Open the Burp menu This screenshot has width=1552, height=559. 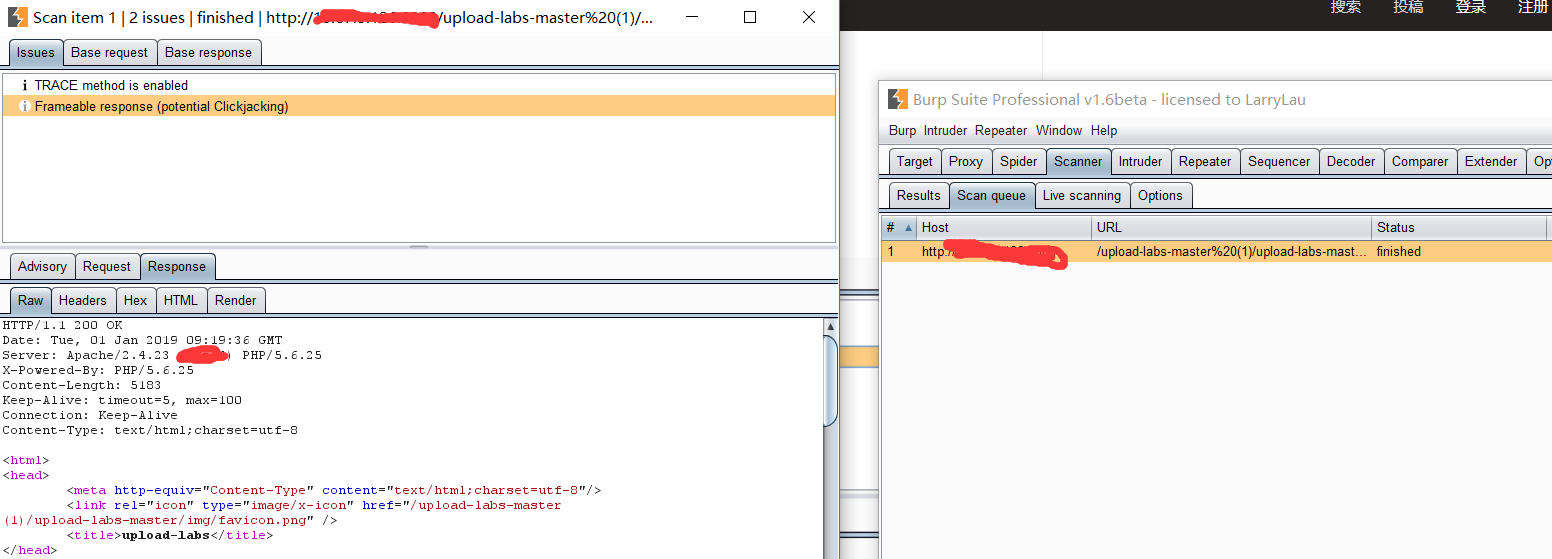(902, 131)
